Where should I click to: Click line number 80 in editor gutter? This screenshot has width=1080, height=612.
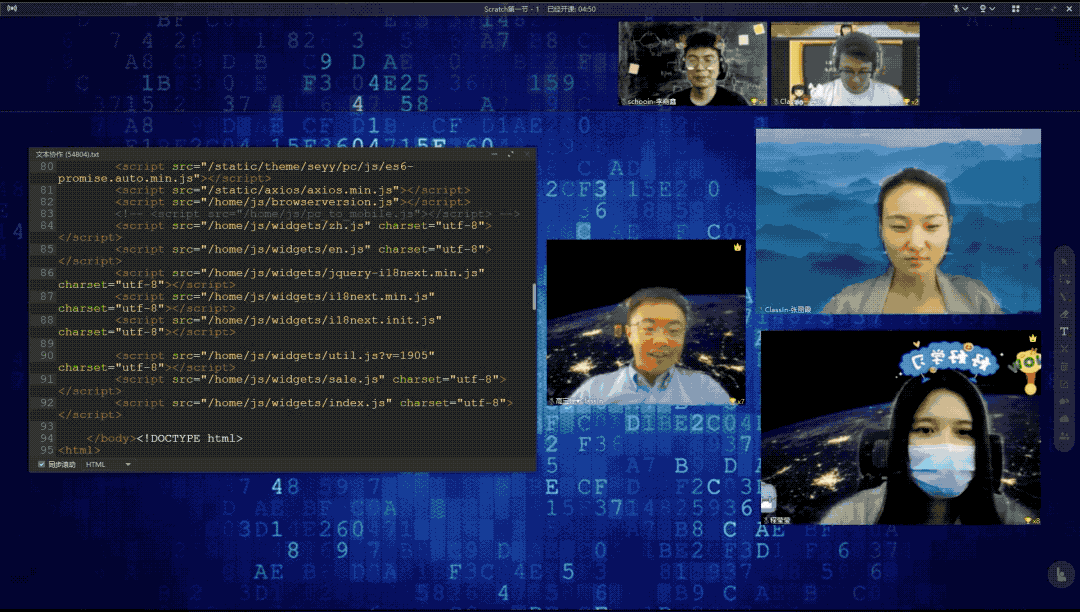pos(47,166)
